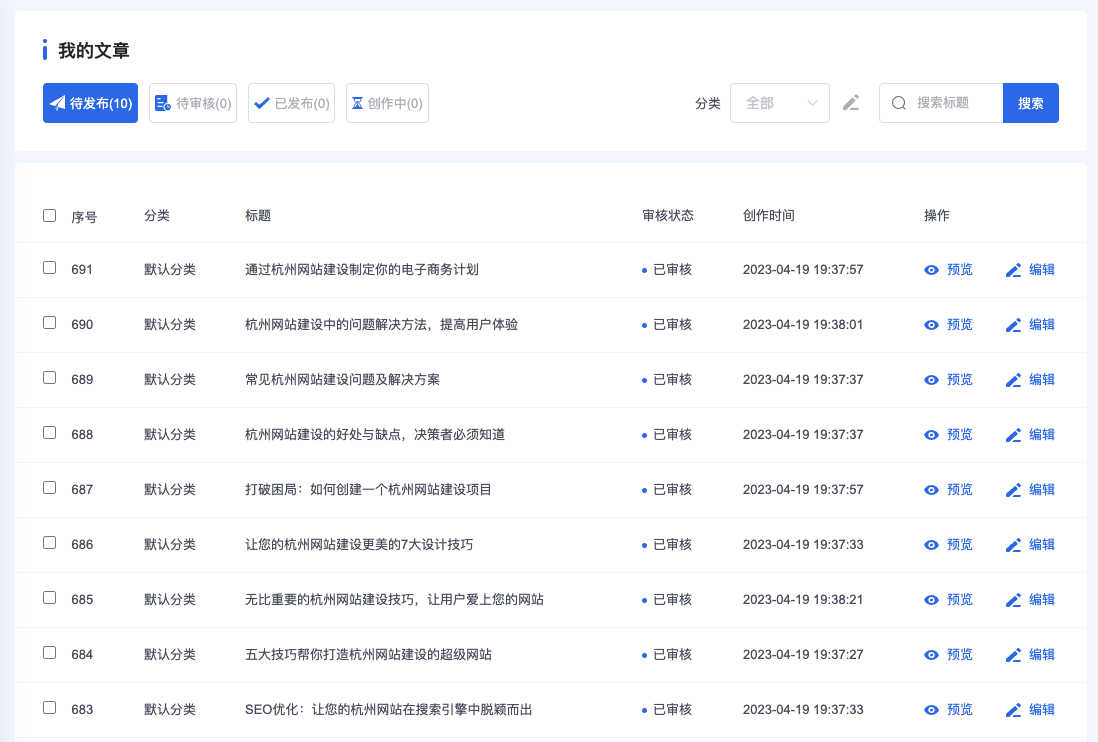Click 预览 link for article 691
This screenshot has height=742, width=1098.
pos(959,270)
